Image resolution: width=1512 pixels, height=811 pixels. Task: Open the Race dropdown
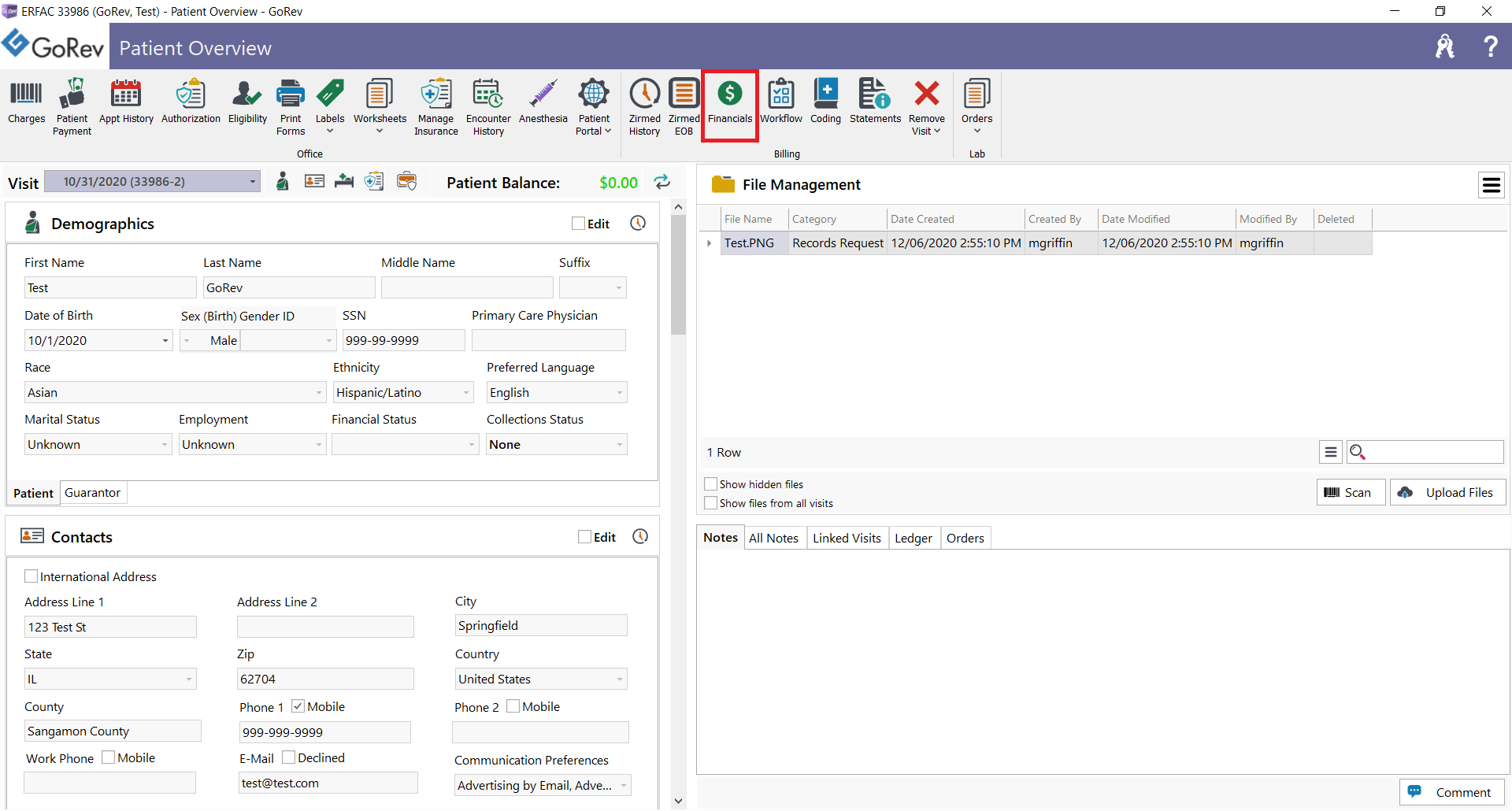pos(319,392)
